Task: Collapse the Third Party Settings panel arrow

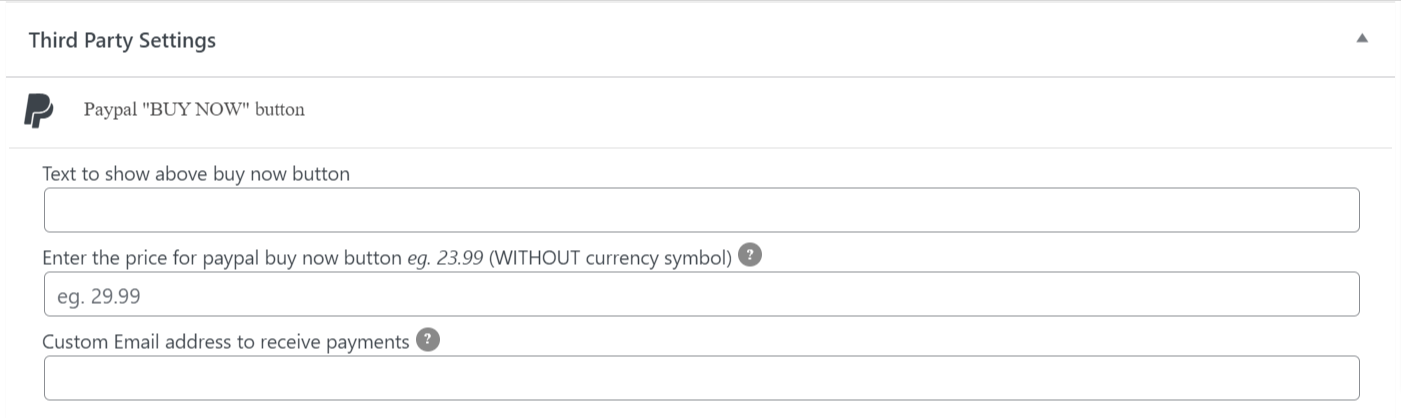Action: pyautogui.click(x=1361, y=39)
